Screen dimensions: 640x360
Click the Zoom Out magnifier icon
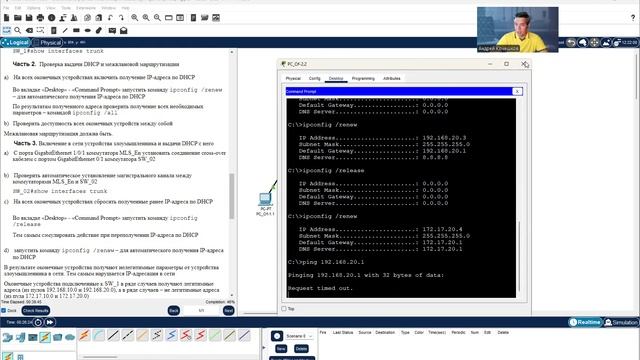pos(157,18)
